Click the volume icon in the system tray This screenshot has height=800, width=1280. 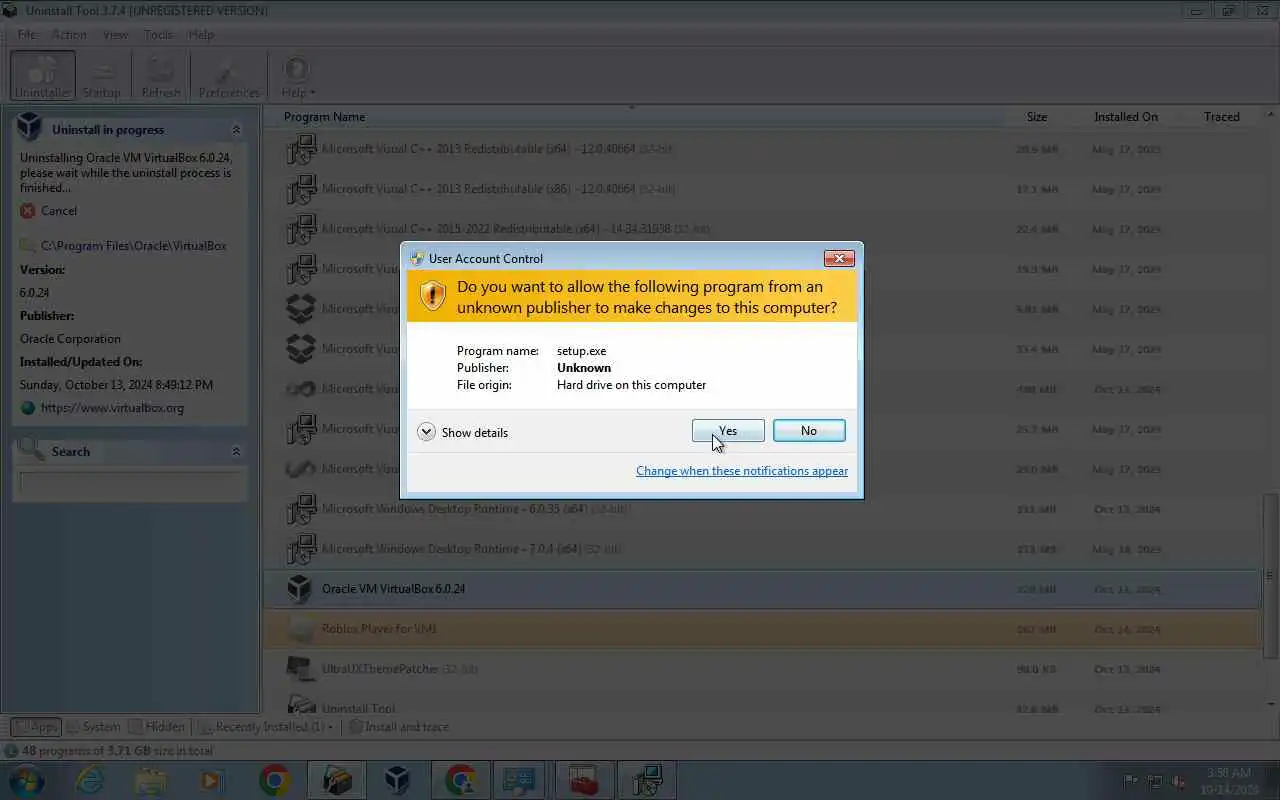[x=1179, y=781]
